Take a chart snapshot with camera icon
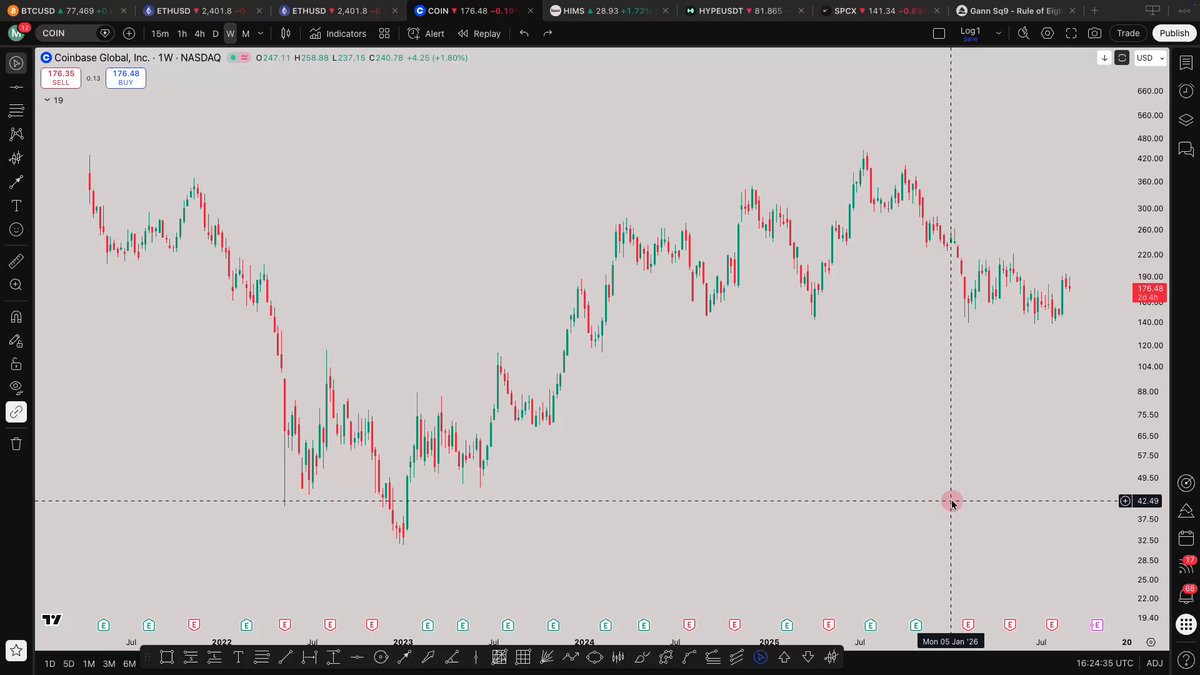Viewport: 1200px width, 675px height. [x=1095, y=33]
